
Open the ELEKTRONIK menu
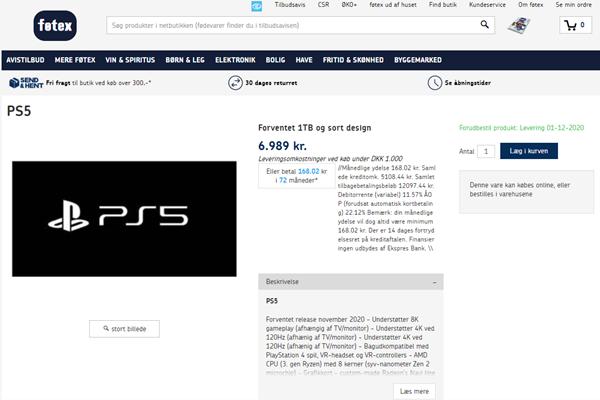tap(235, 60)
